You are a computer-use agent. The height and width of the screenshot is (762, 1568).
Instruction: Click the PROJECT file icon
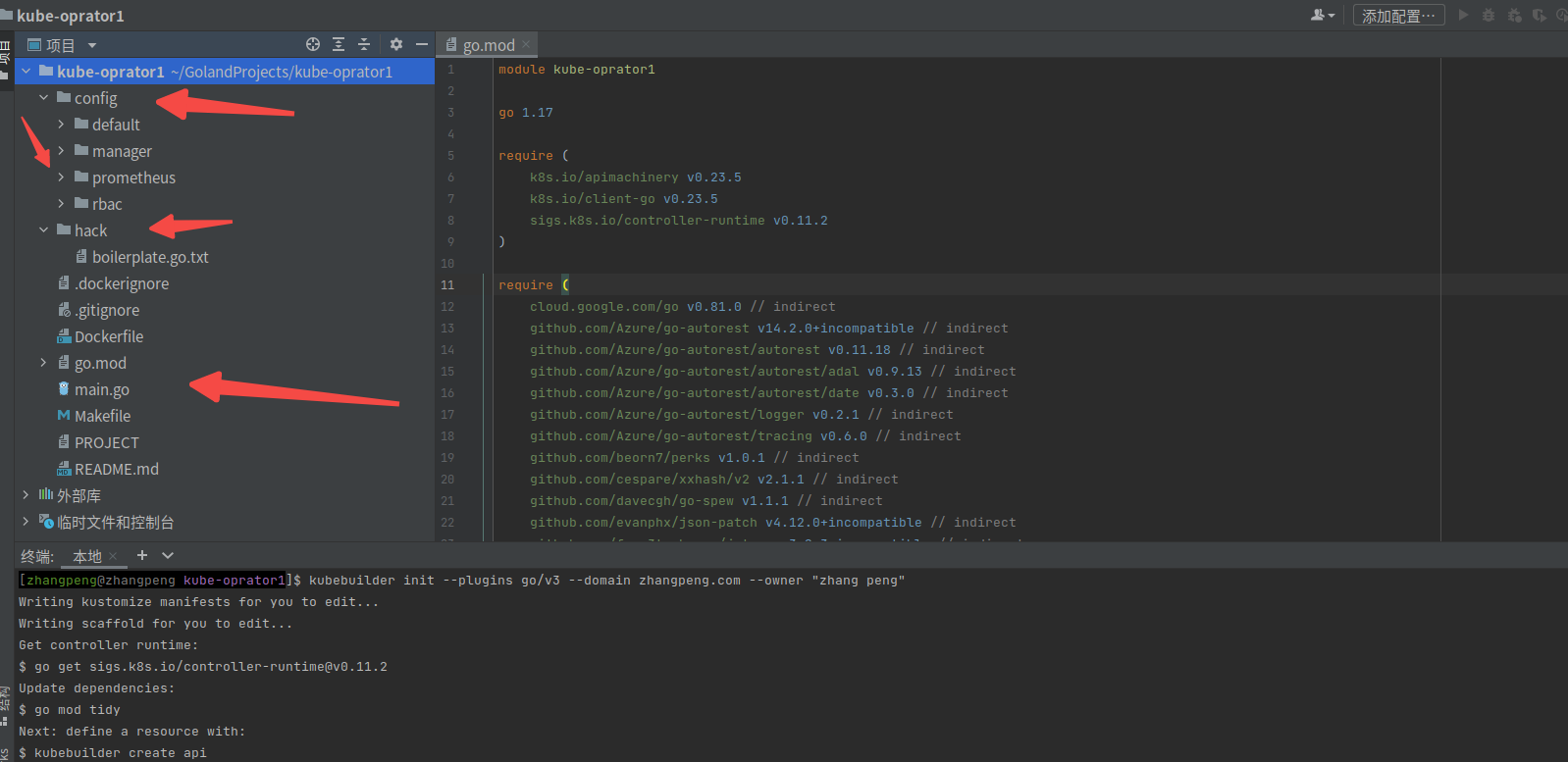pyautogui.click(x=64, y=442)
